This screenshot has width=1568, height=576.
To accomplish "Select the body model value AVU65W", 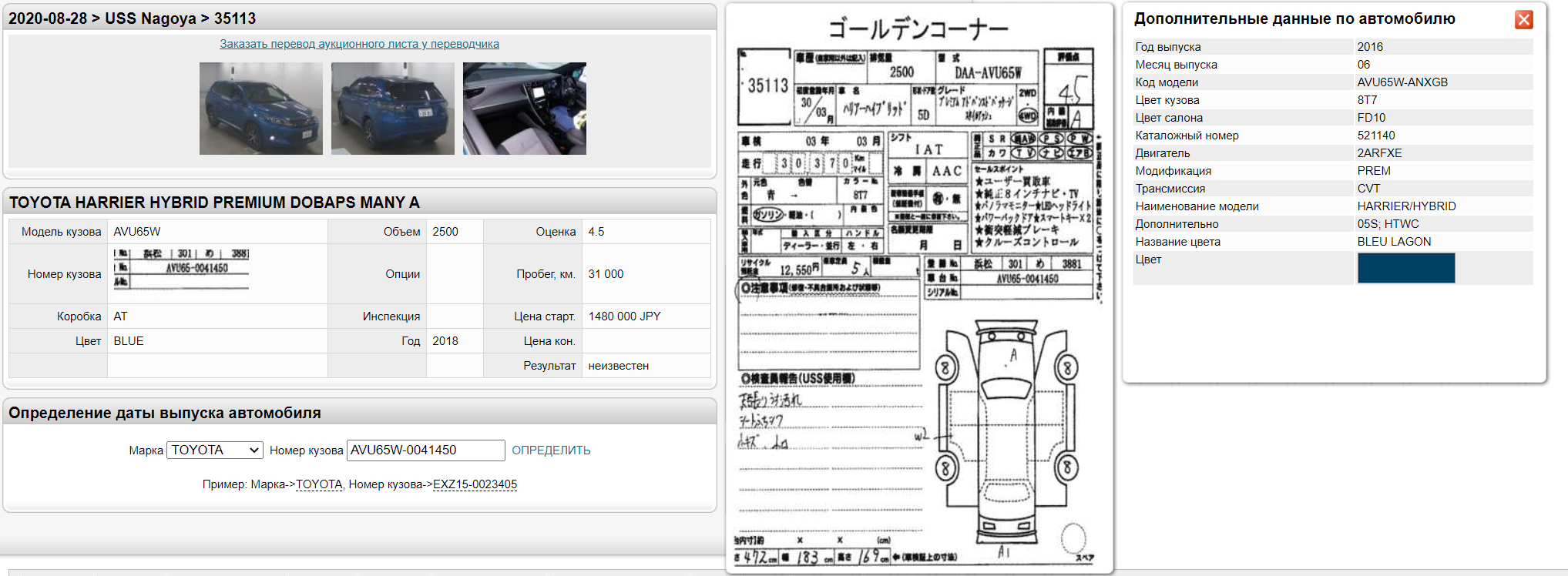I will 136,232.
